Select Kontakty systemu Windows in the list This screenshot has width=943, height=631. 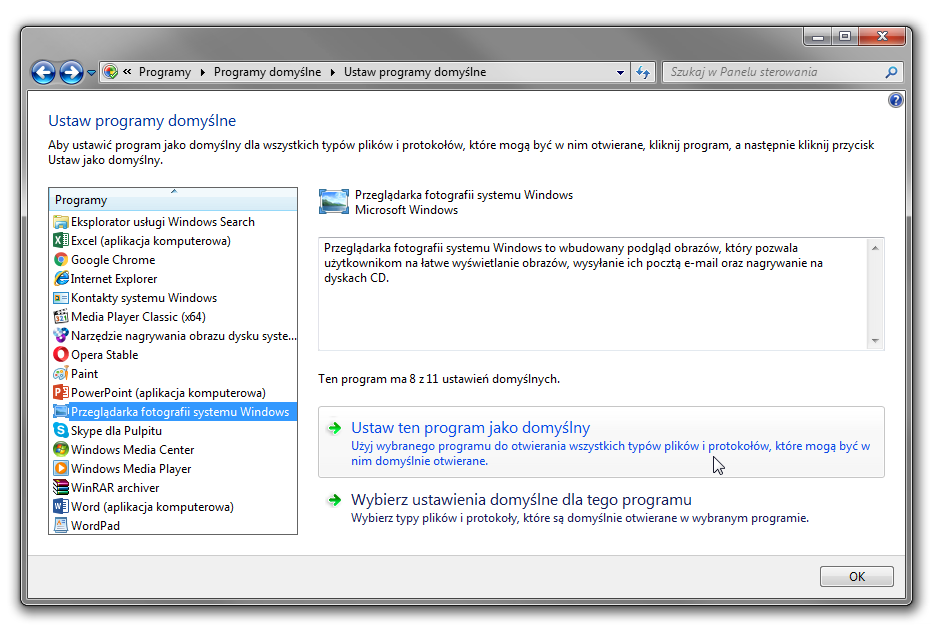click(173, 298)
